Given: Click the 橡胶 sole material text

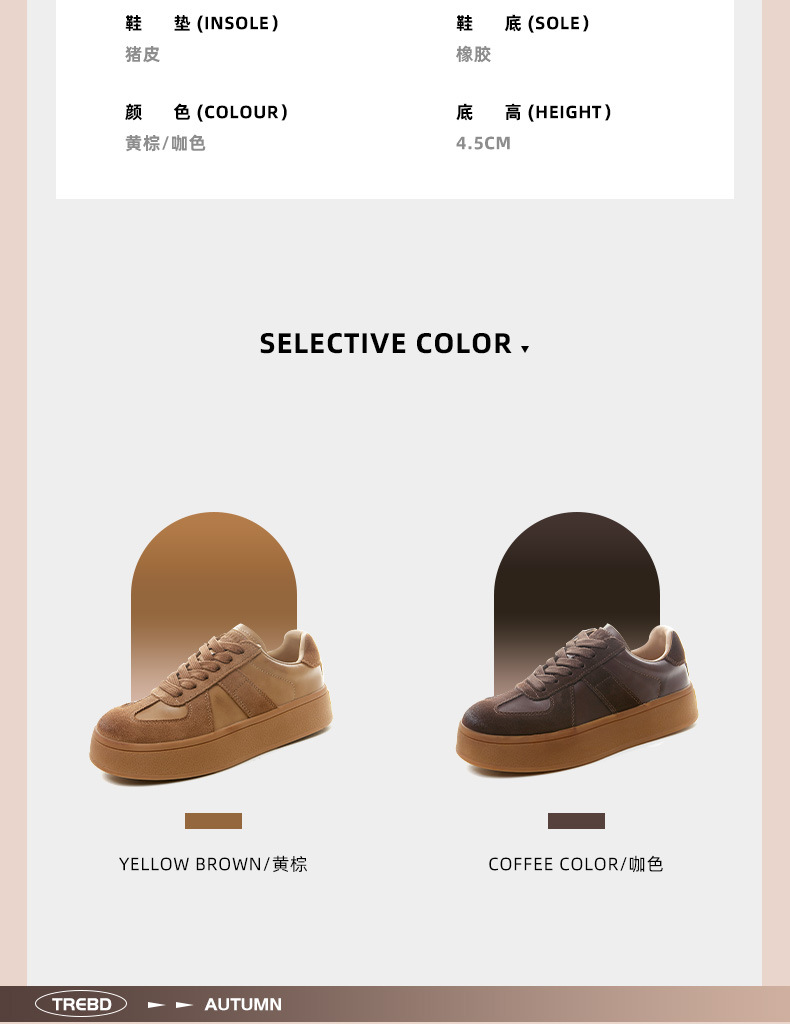Looking at the screenshot, I should point(473,54).
